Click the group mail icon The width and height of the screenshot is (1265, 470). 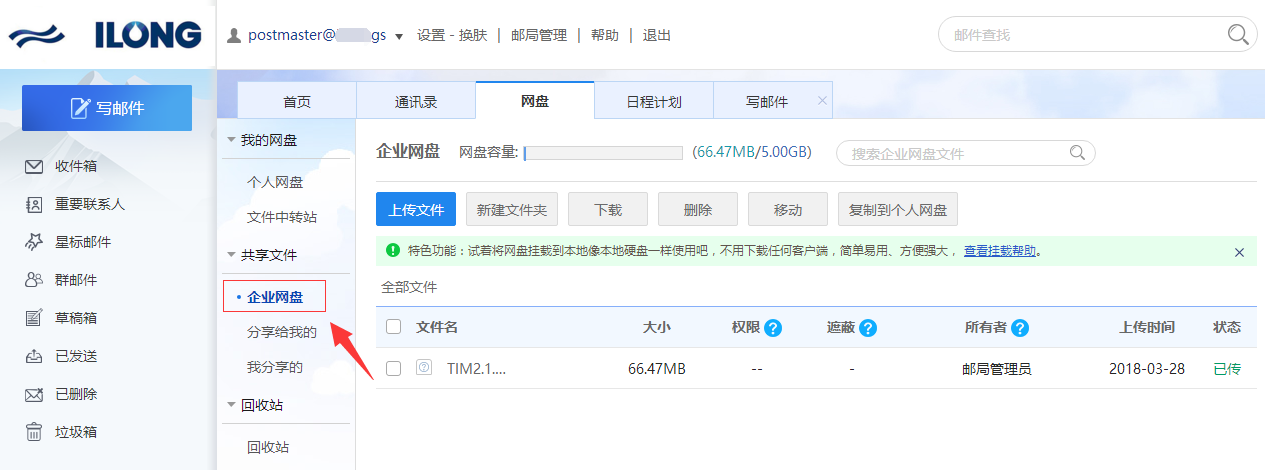pos(34,280)
